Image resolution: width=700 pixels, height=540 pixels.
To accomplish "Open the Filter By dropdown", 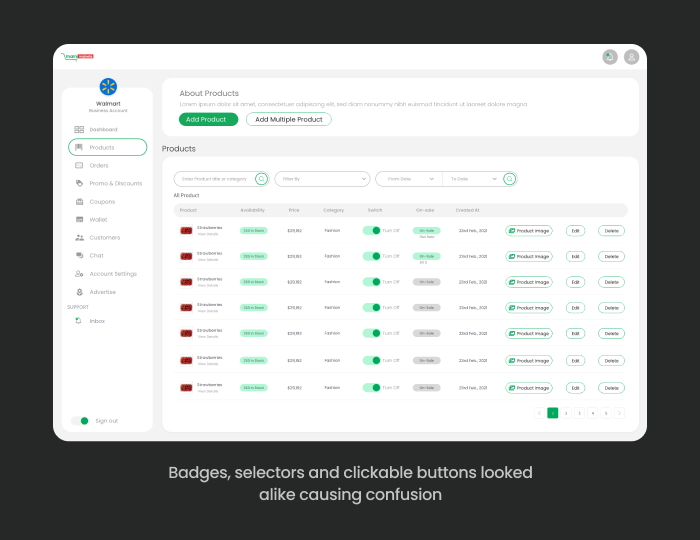I will click(x=322, y=179).
